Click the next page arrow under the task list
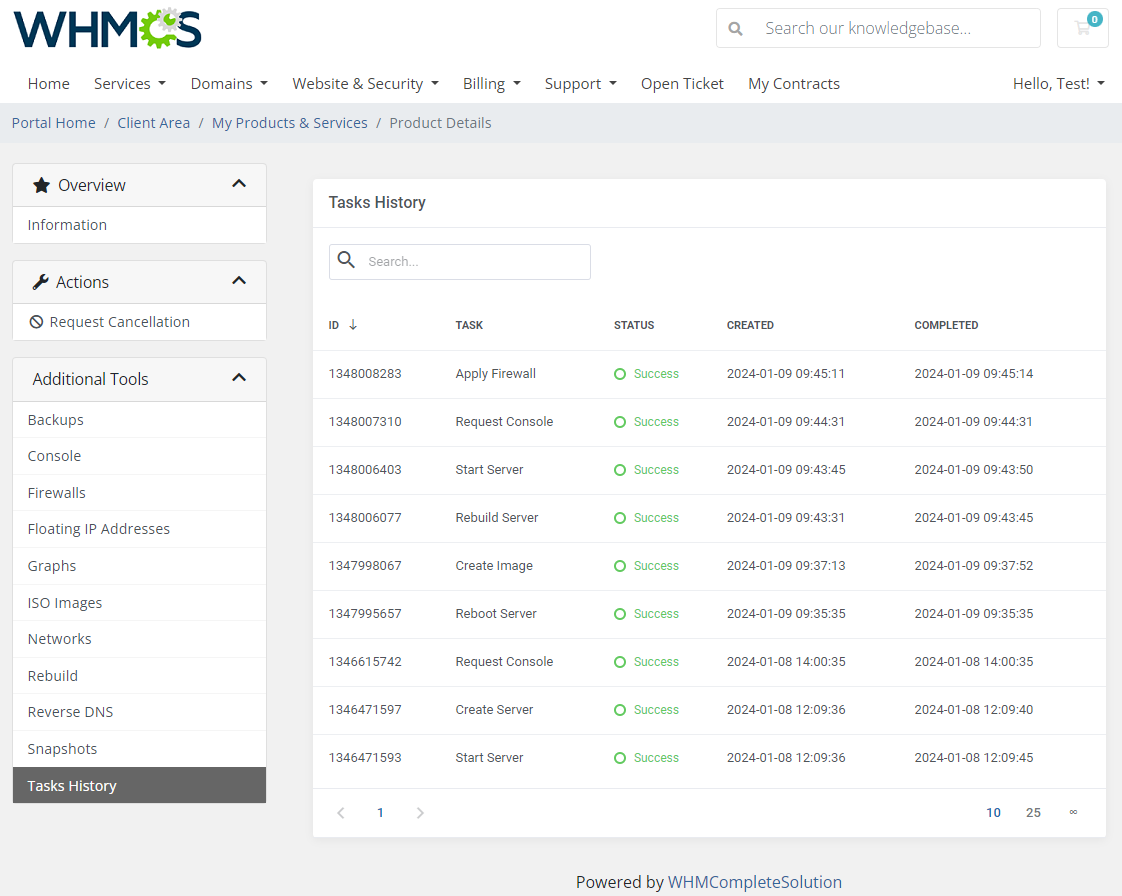1122x896 pixels. pyautogui.click(x=420, y=813)
